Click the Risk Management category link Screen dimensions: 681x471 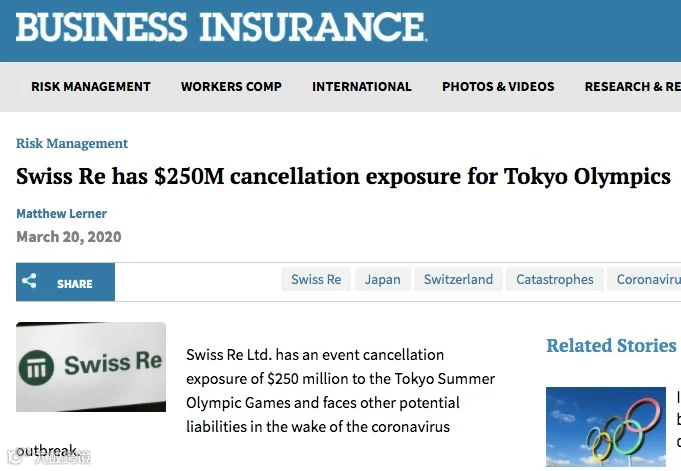[x=72, y=143]
